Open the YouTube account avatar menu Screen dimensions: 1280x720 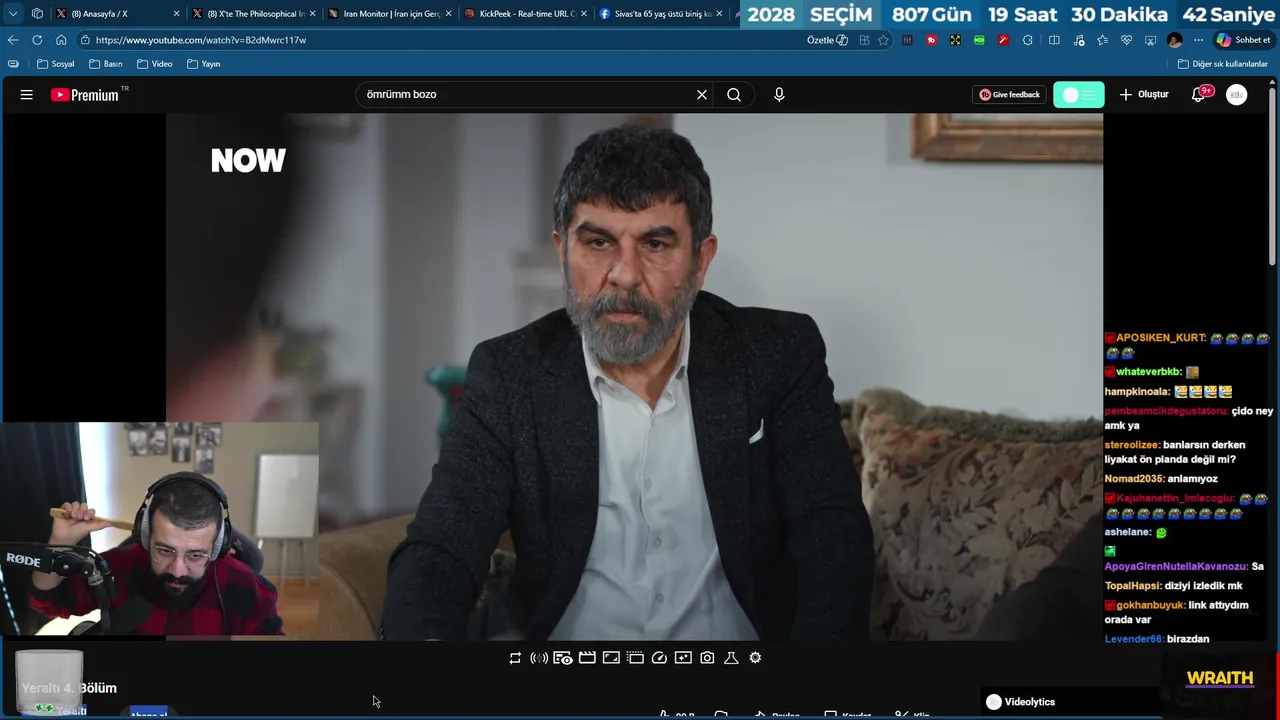[1237, 95]
